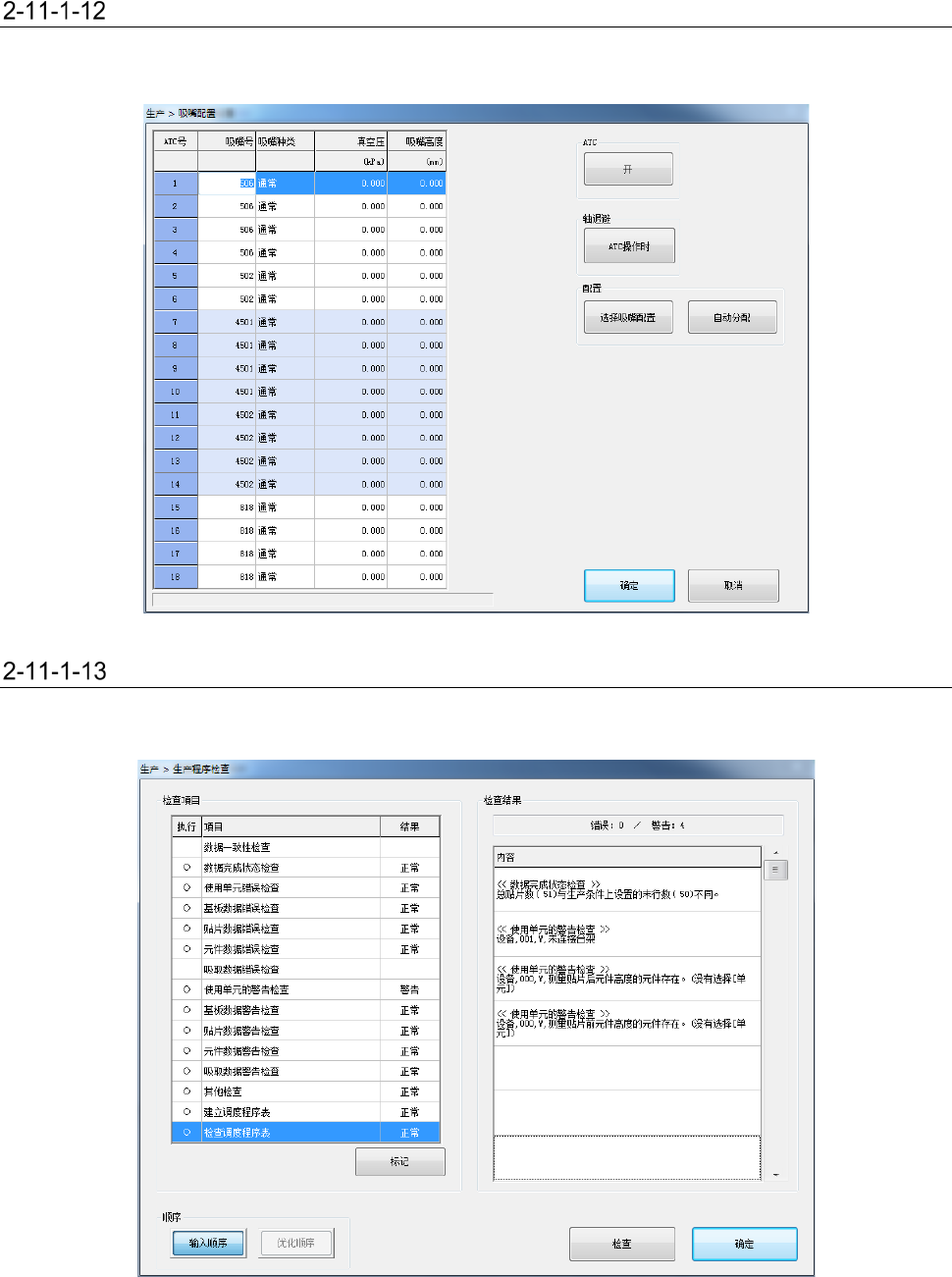Click the 自动分配 auto assign button
This screenshot has height=1277, width=952.
click(732, 317)
